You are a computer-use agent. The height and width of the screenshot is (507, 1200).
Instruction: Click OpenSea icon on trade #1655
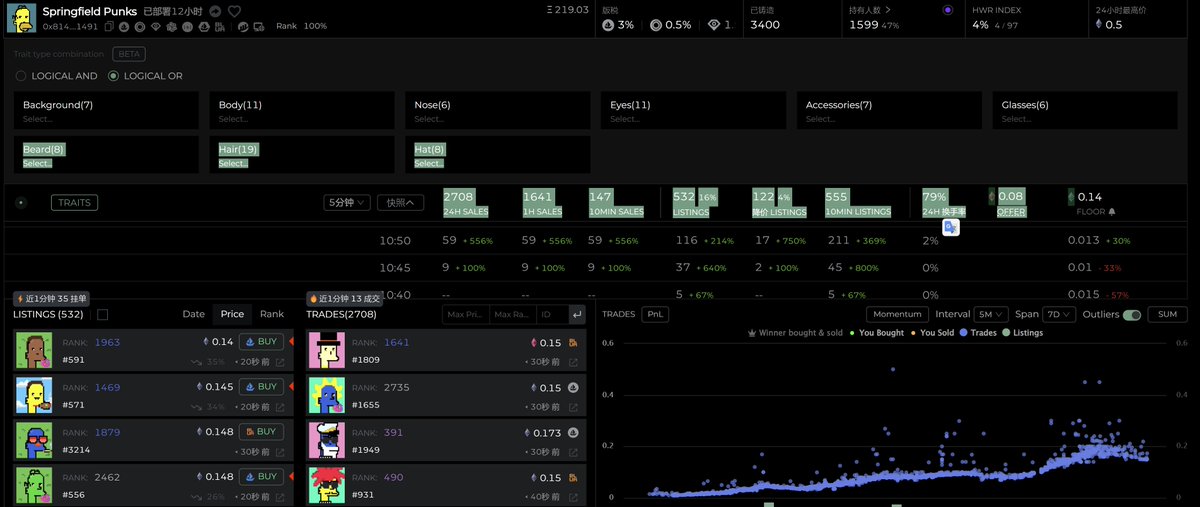point(574,387)
